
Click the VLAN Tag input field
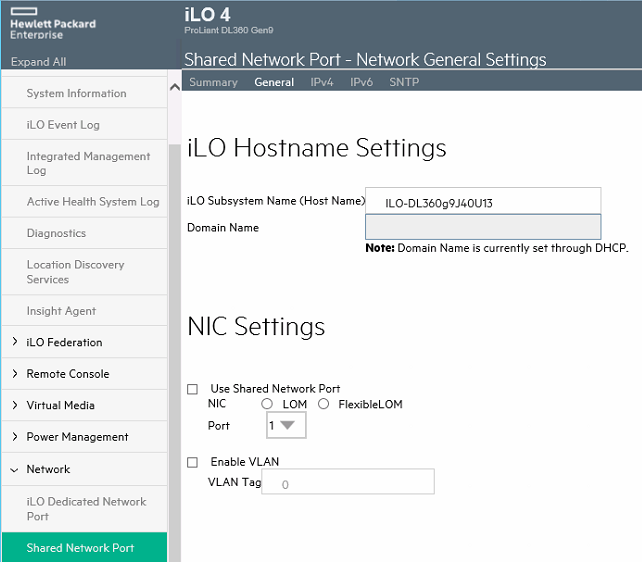(348, 482)
